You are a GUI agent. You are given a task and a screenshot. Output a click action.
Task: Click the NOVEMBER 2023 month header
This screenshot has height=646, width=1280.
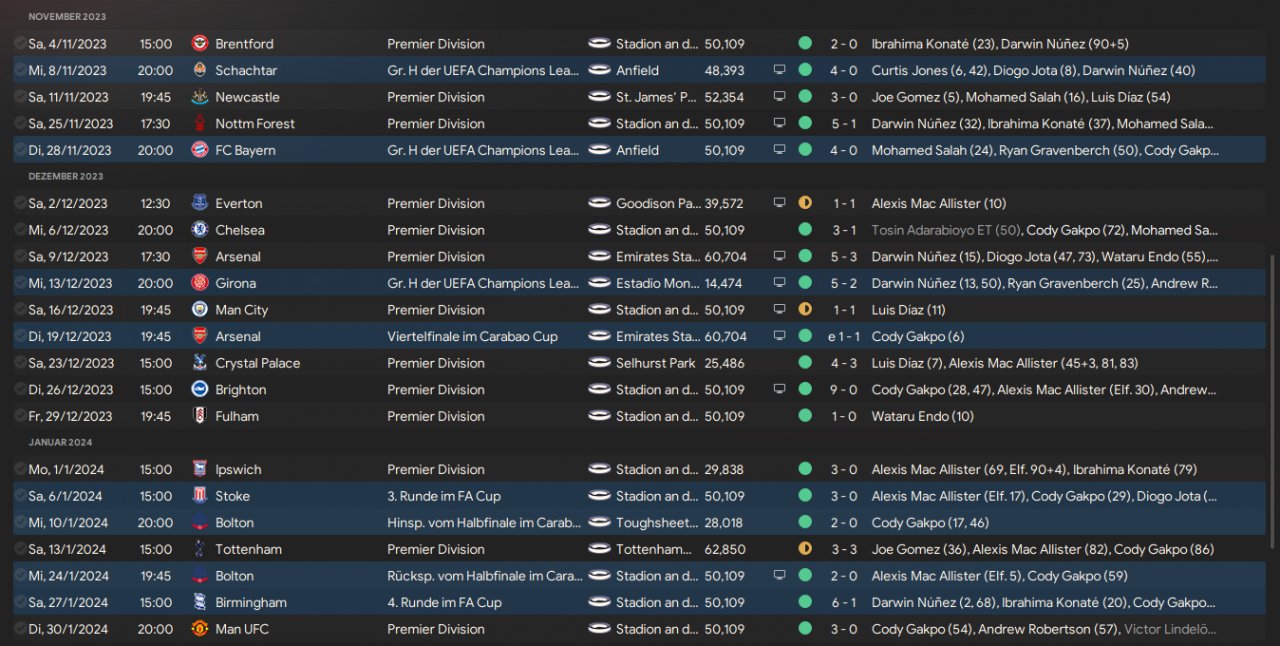[x=67, y=17]
